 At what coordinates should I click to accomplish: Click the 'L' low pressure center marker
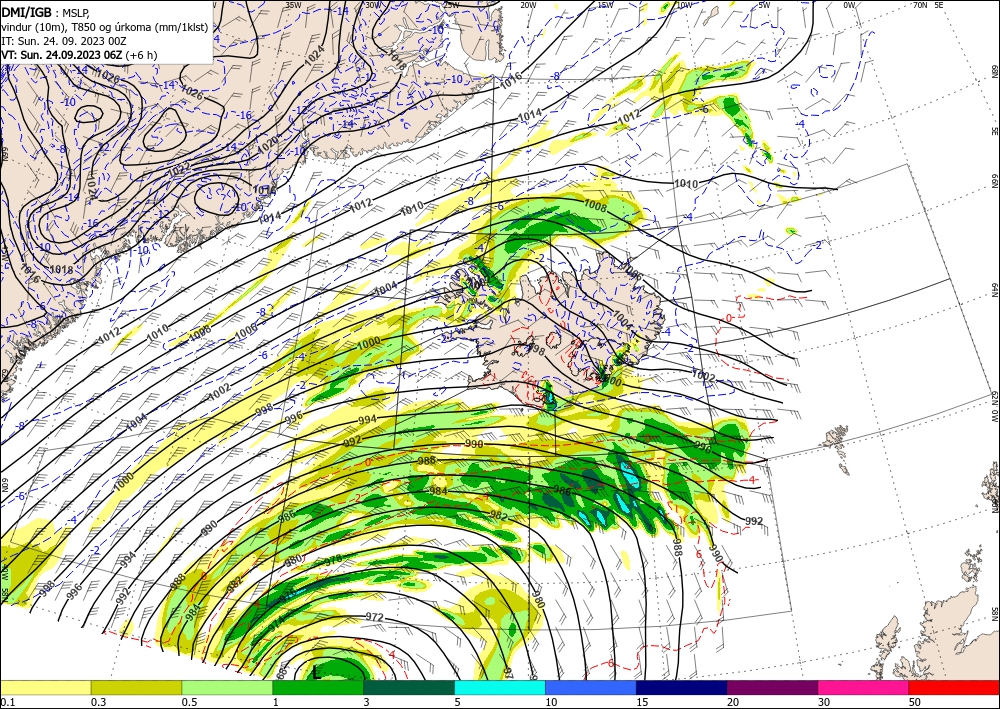317,672
